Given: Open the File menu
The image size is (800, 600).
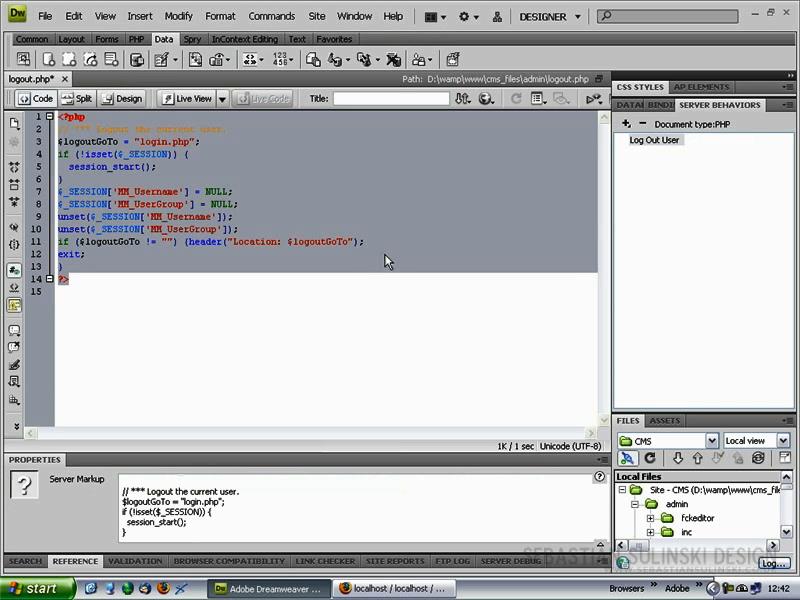Looking at the screenshot, I should tap(45, 16).
